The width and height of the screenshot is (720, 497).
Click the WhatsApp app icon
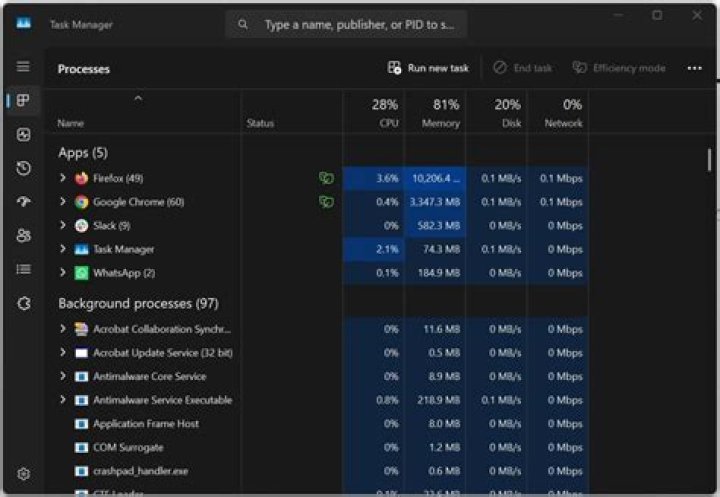point(82,273)
